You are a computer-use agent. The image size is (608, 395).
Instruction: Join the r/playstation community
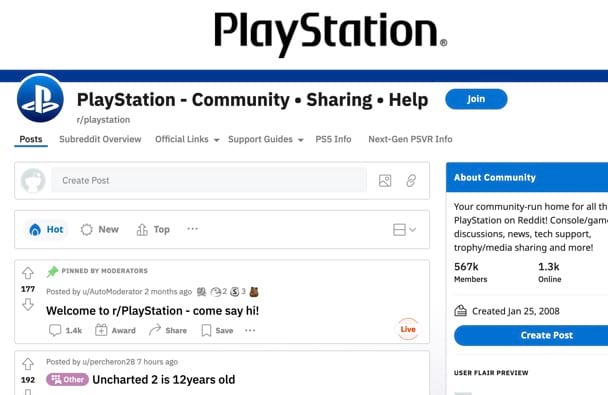[476, 99]
